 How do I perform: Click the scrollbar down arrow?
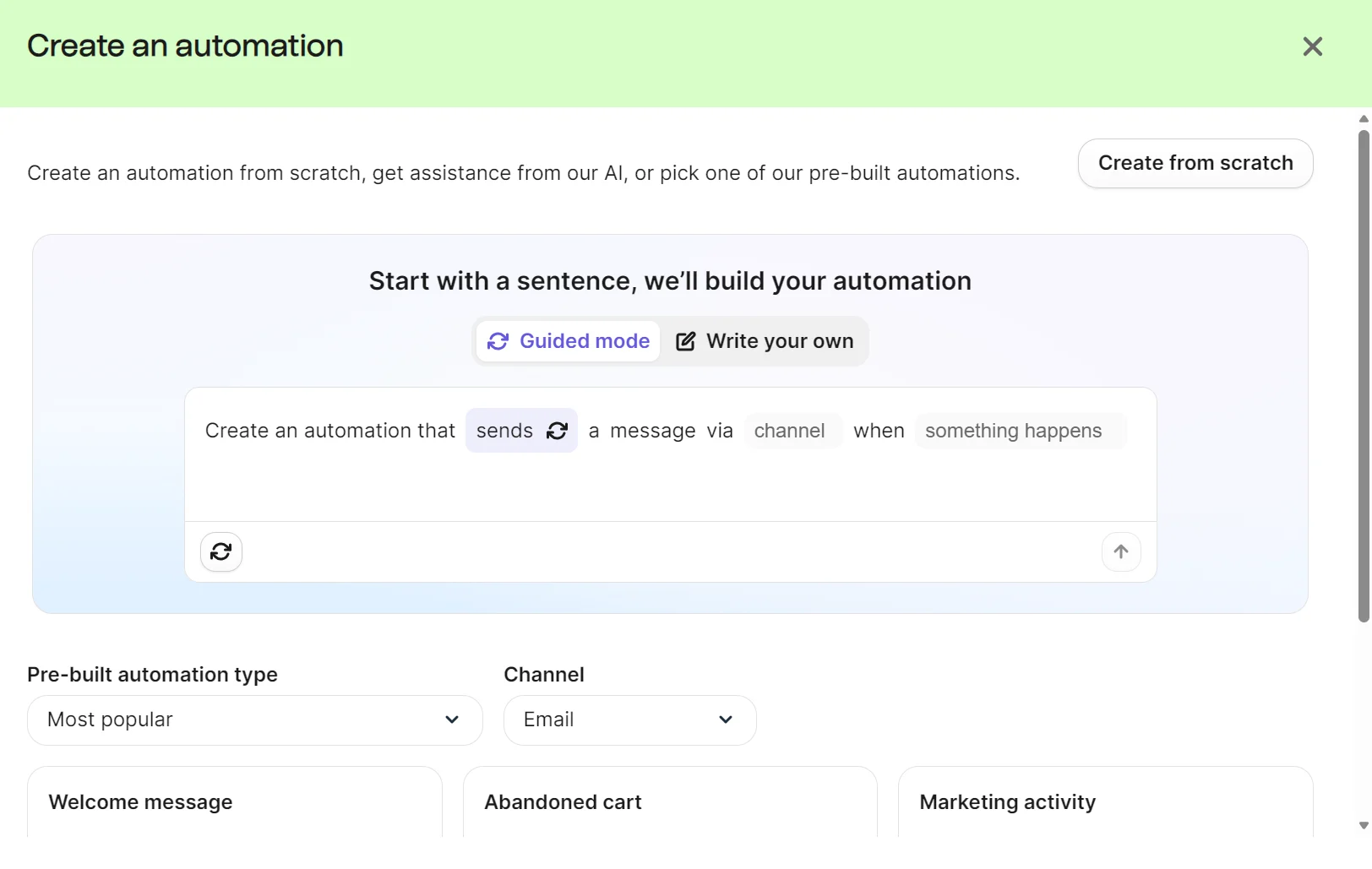tap(1364, 826)
